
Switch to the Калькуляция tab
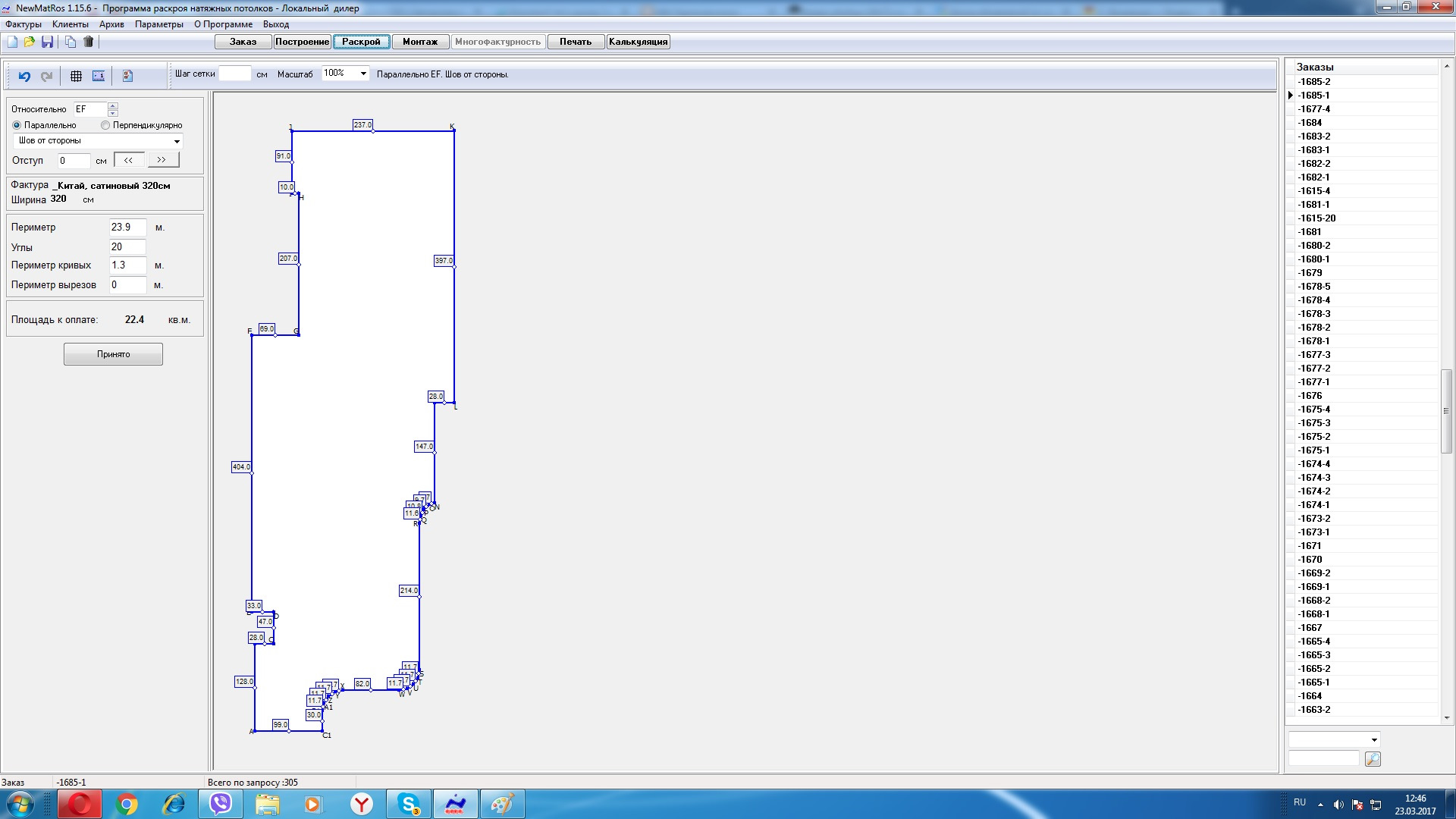pos(638,42)
